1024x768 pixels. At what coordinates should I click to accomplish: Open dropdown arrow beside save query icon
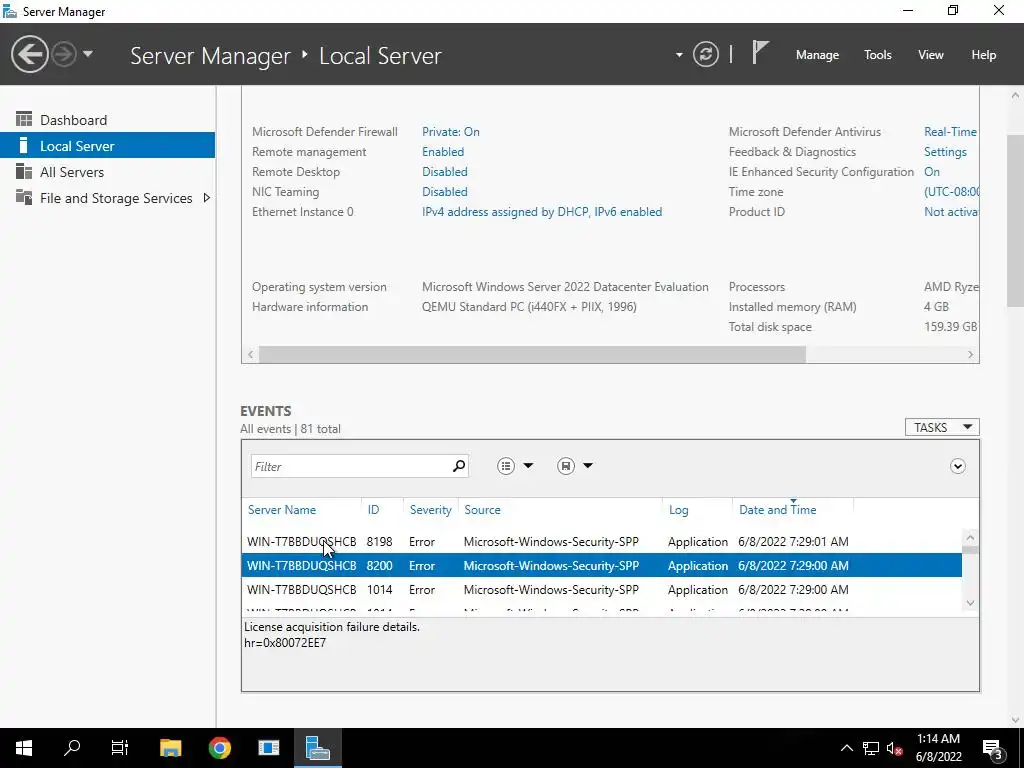tap(588, 466)
